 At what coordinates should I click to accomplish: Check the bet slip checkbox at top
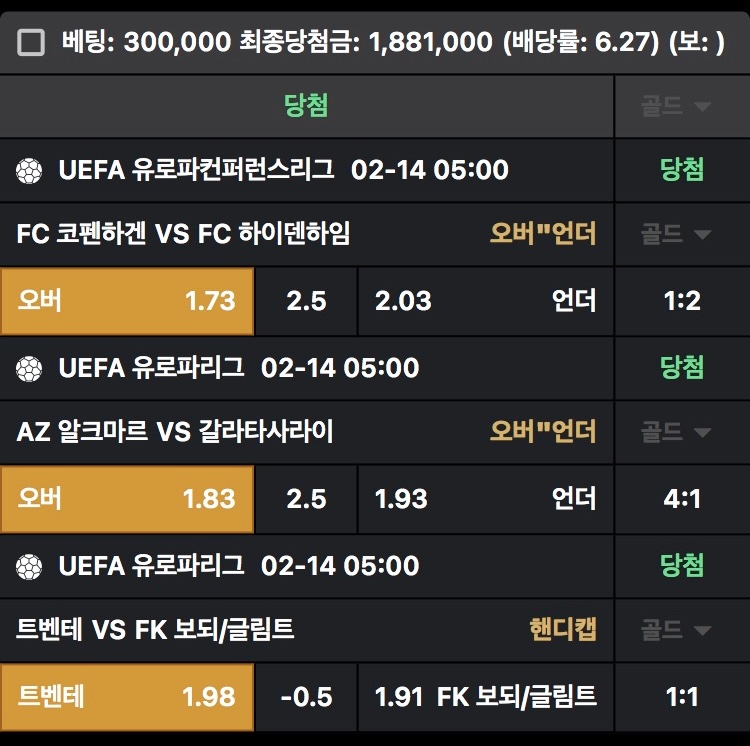click(32, 43)
